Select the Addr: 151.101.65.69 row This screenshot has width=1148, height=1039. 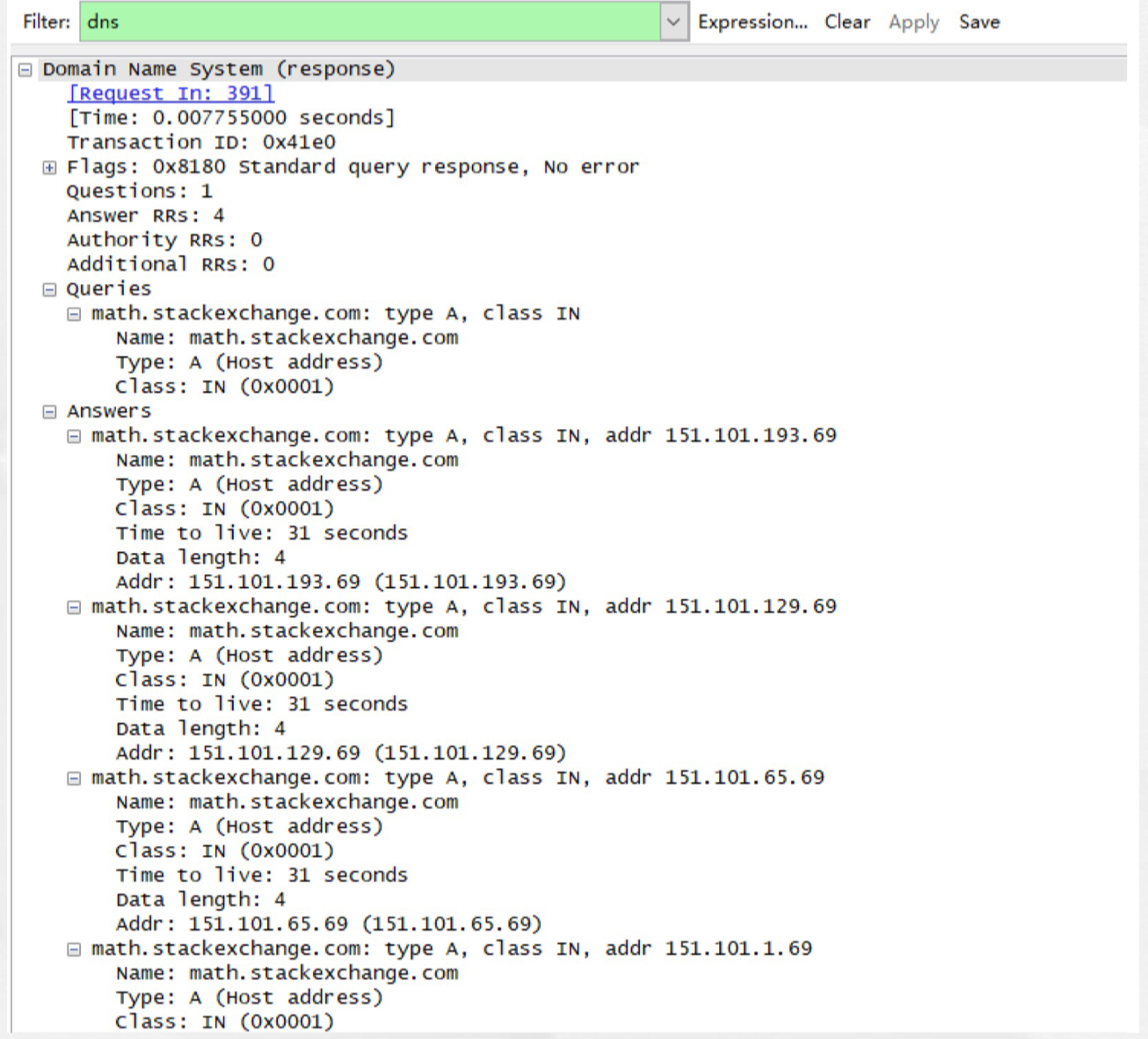(329, 924)
